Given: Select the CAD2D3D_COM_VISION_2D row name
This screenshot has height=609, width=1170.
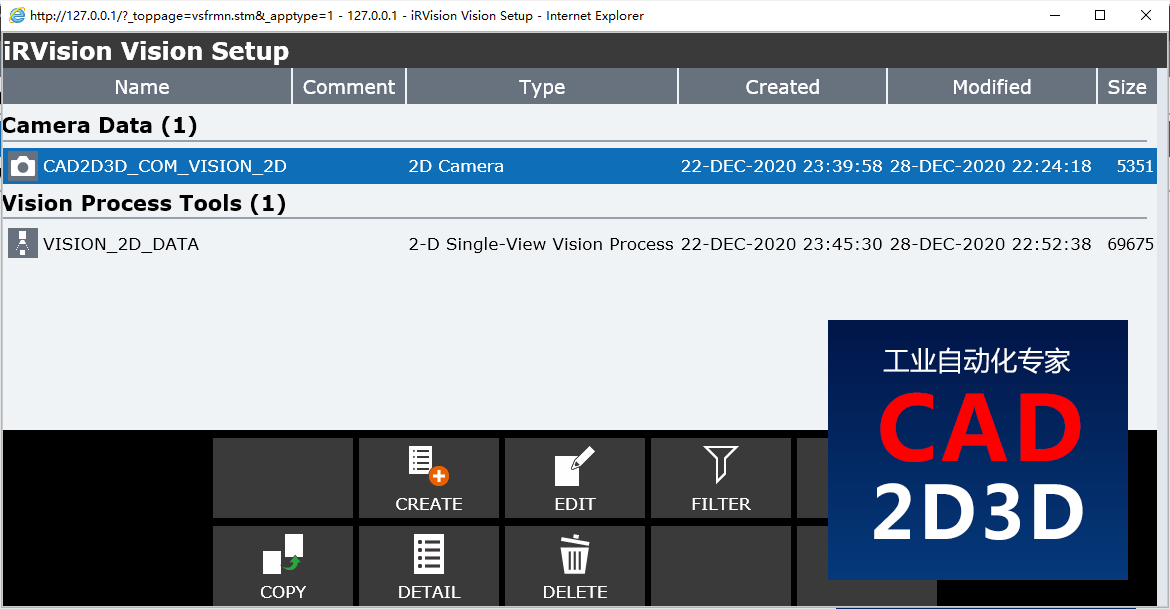Looking at the screenshot, I should pyautogui.click(x=165, y=166).
